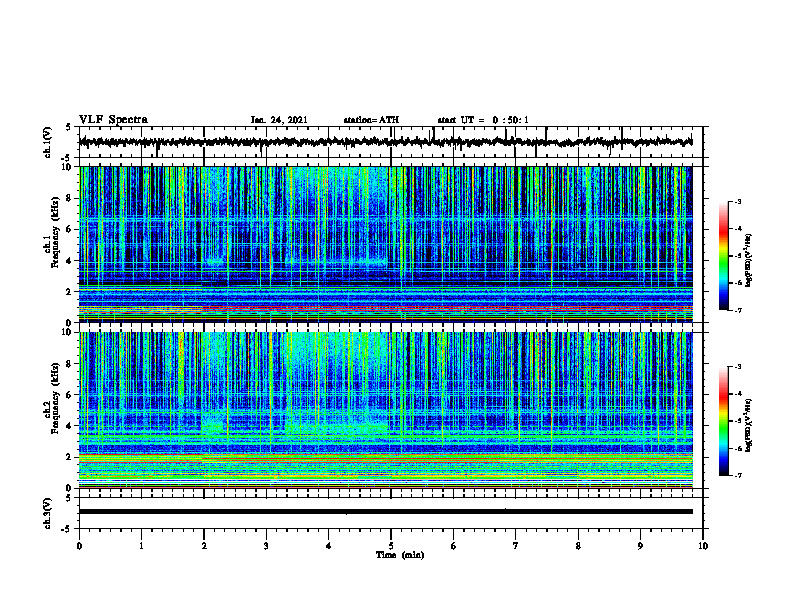Click the "ch.3(V)" axis label

tap(48, 513)
